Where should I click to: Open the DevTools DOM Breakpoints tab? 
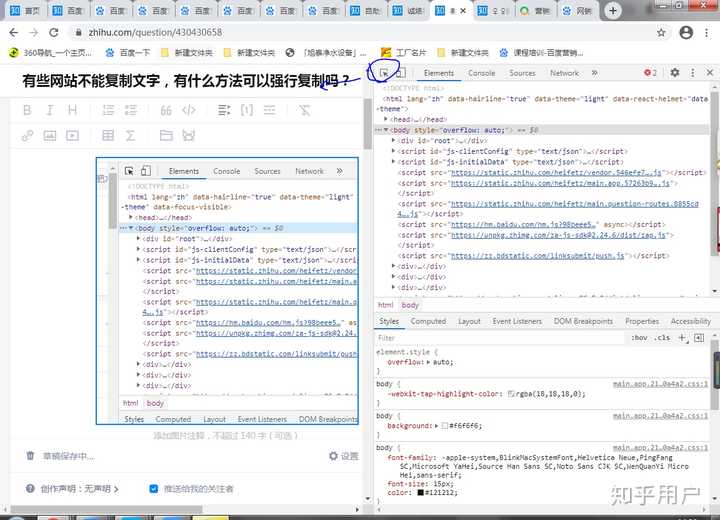(583, 321)
